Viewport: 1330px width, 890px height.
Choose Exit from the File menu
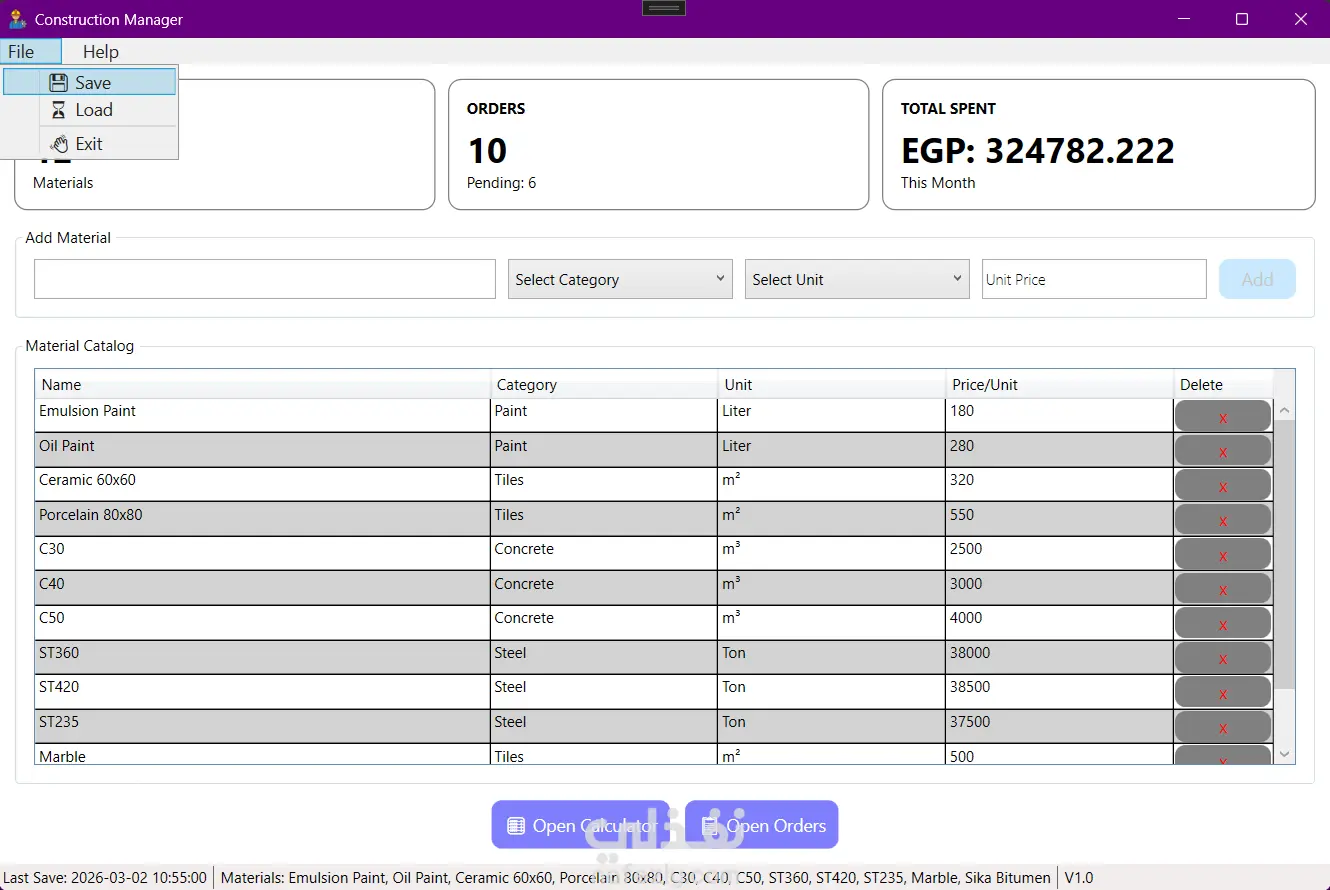(90, 144)
